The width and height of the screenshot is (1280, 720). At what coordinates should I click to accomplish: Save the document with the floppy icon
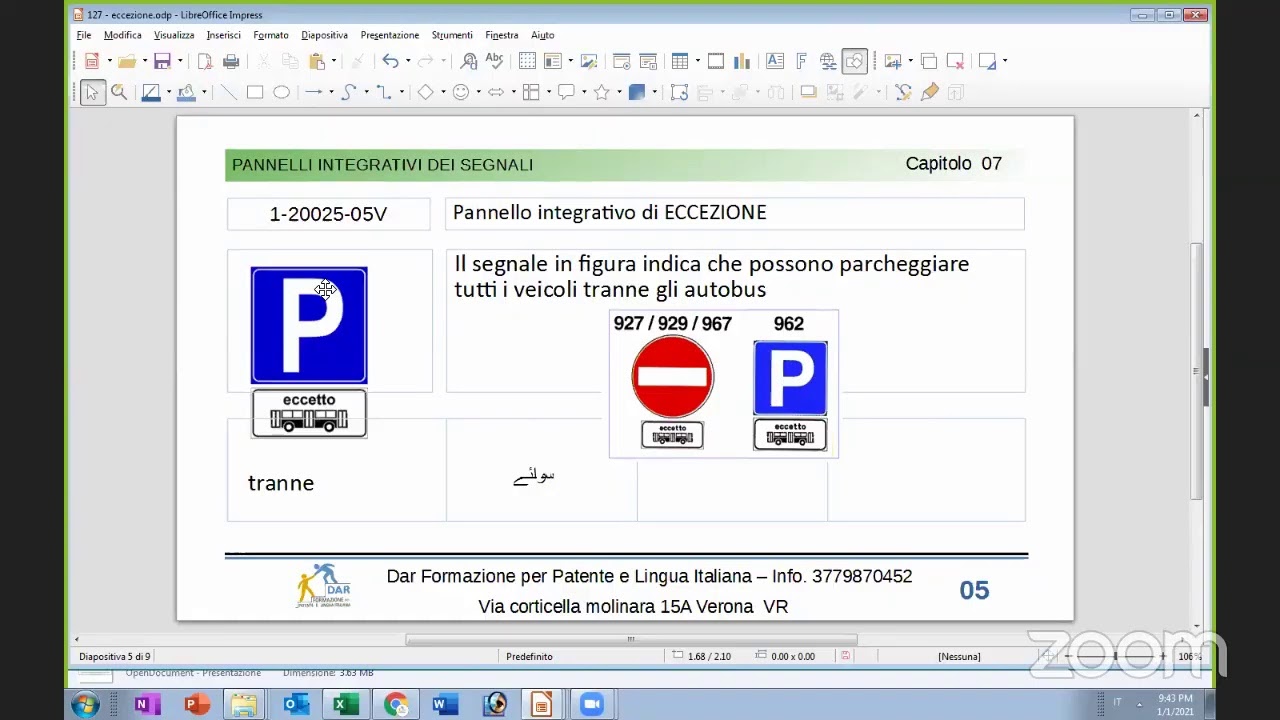(162, 61)
